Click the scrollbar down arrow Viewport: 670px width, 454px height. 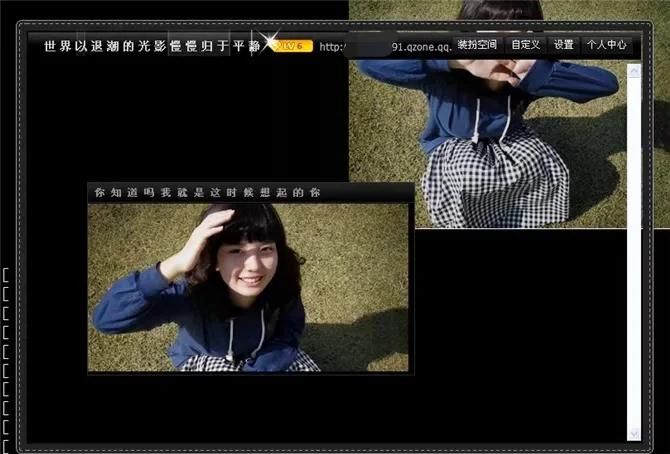pos(634,433)
